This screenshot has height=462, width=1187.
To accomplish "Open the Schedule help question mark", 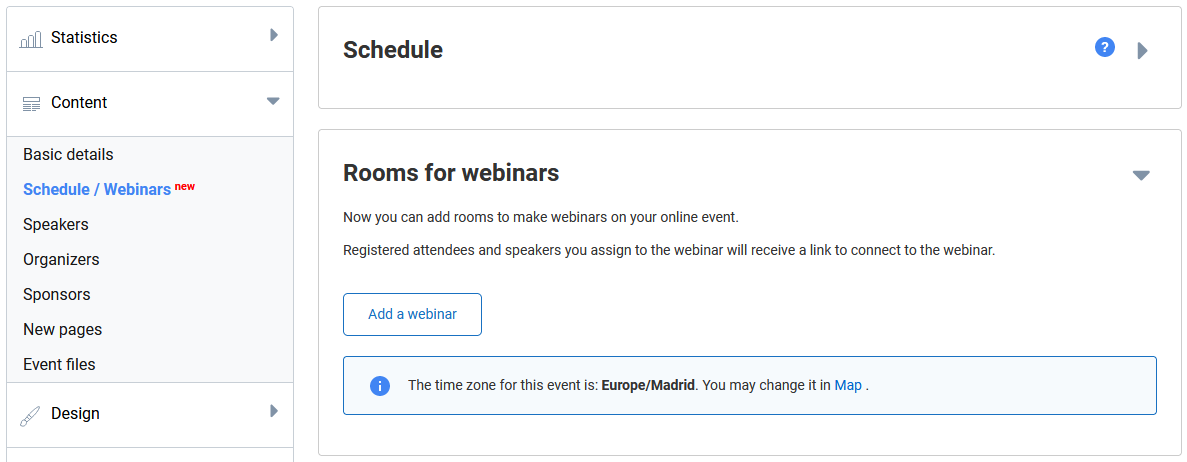I will [x=1105, y=47].
